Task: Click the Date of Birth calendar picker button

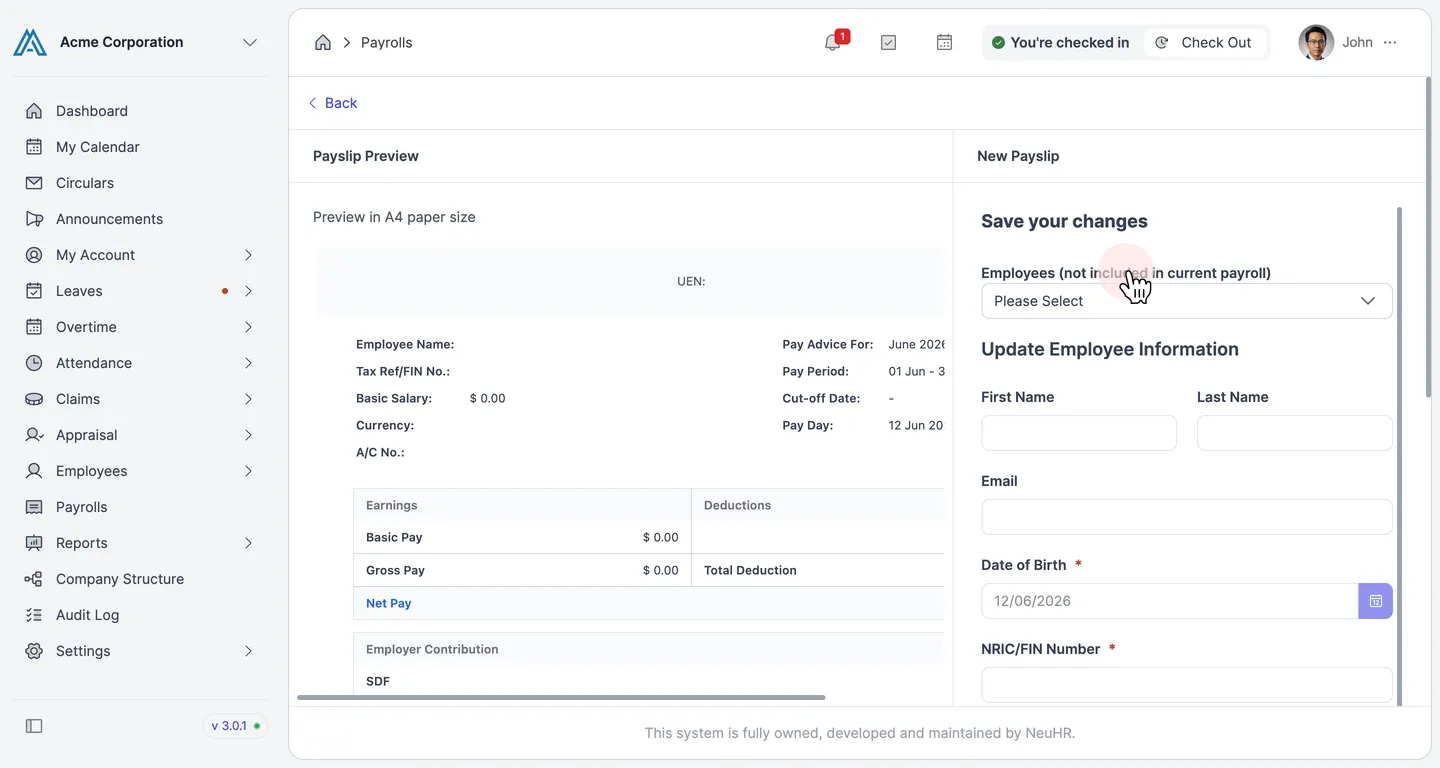Action: [x=1376, y=601]
